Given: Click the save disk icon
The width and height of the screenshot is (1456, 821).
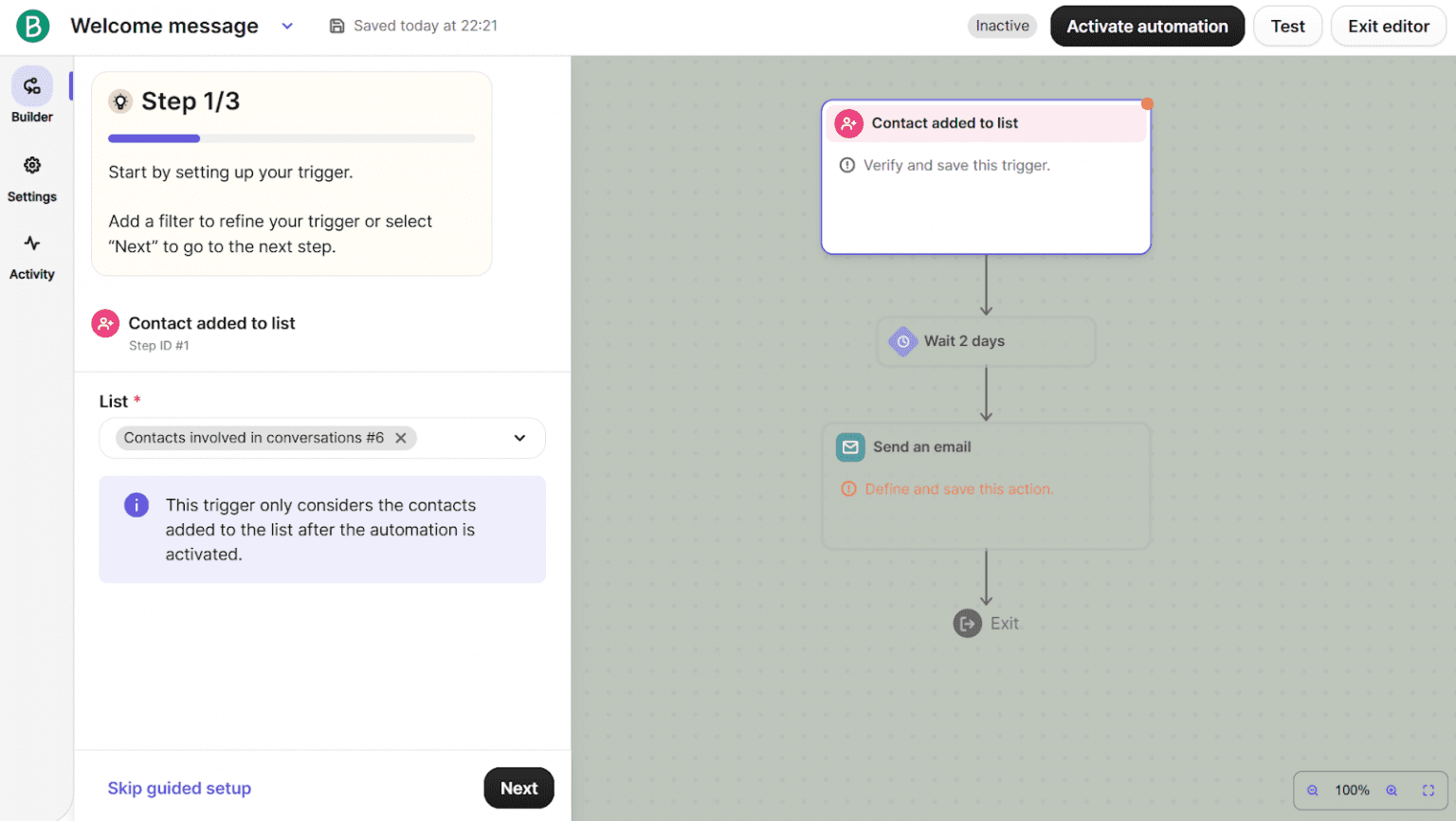Looking at the screenshot, I should [337, 27].
